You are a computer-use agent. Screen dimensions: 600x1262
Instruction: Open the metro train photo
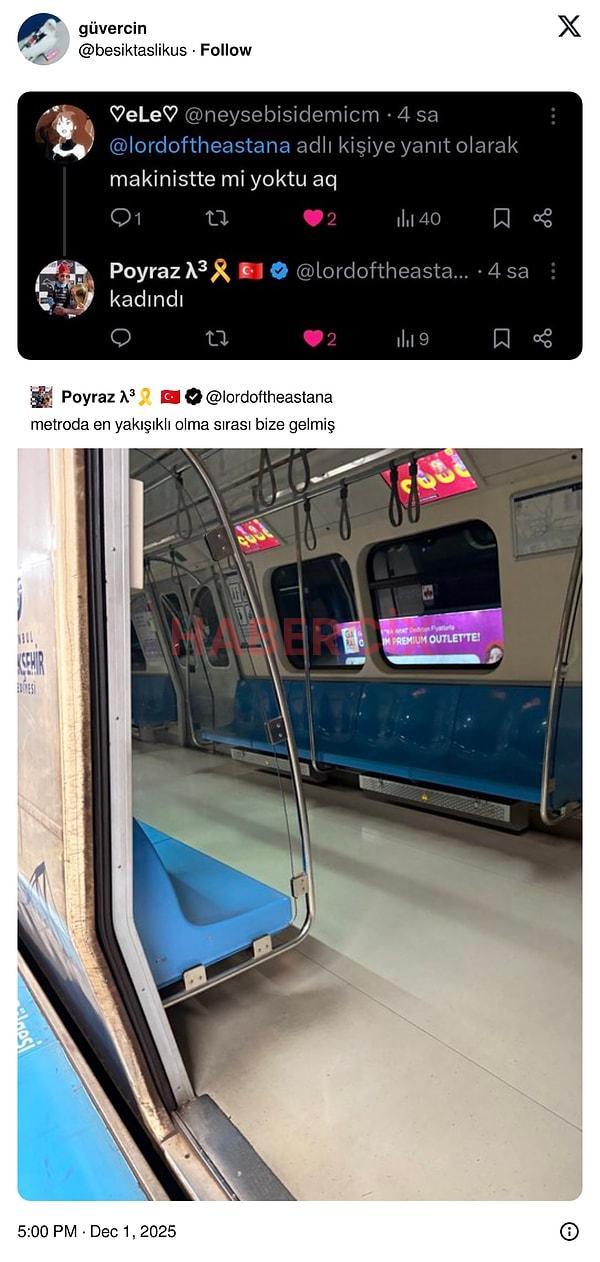point(300,824)
